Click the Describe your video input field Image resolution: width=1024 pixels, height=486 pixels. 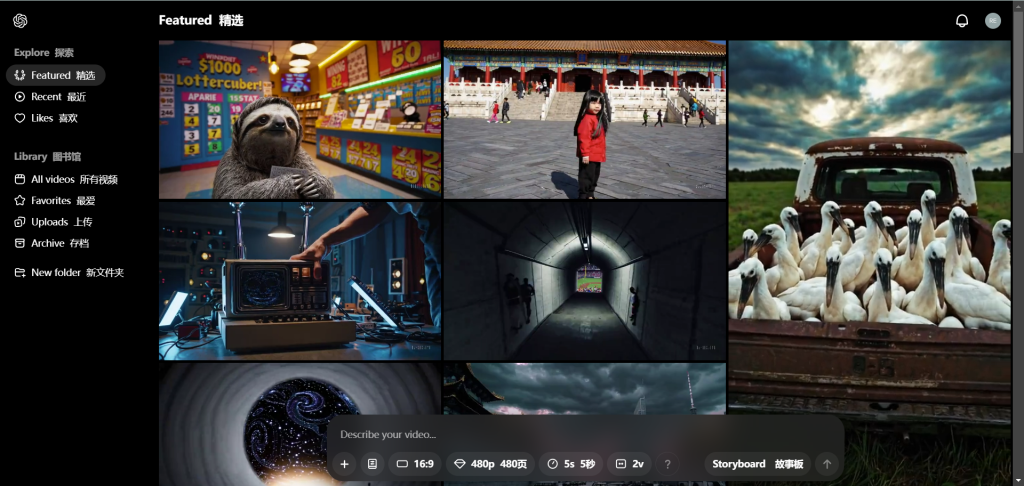[580, 435]
